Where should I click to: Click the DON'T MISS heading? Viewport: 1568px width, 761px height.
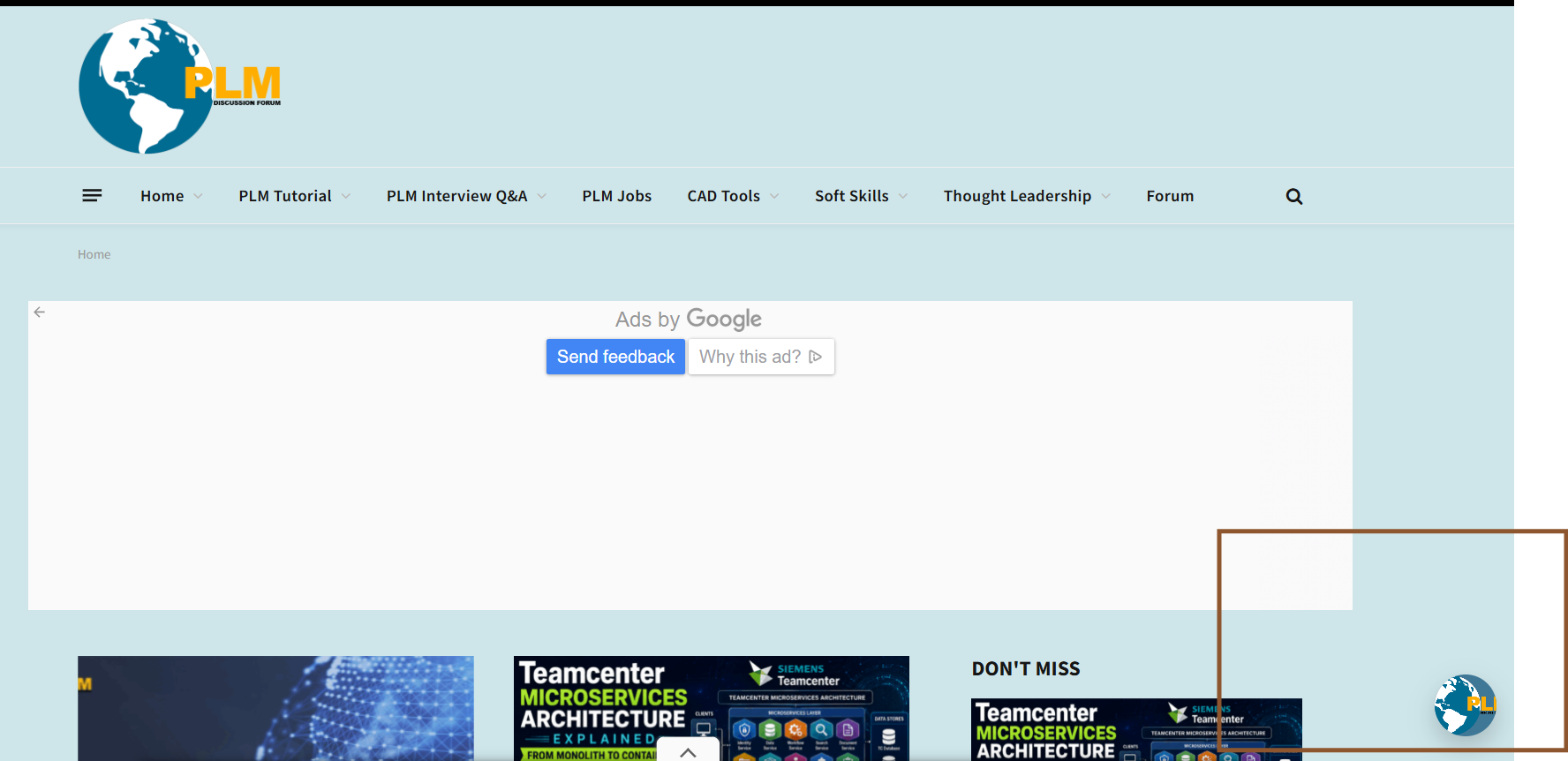click(x=1026, y=669)
